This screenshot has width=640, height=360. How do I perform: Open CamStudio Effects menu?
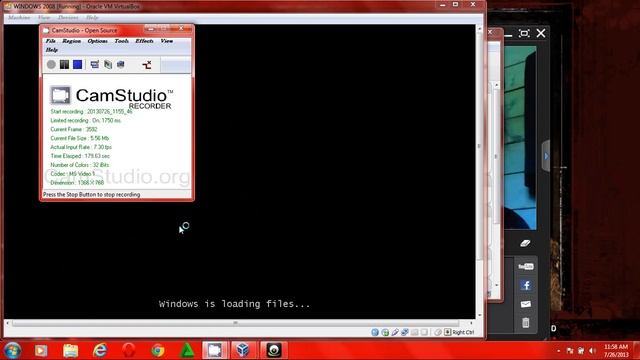(144, 41)
